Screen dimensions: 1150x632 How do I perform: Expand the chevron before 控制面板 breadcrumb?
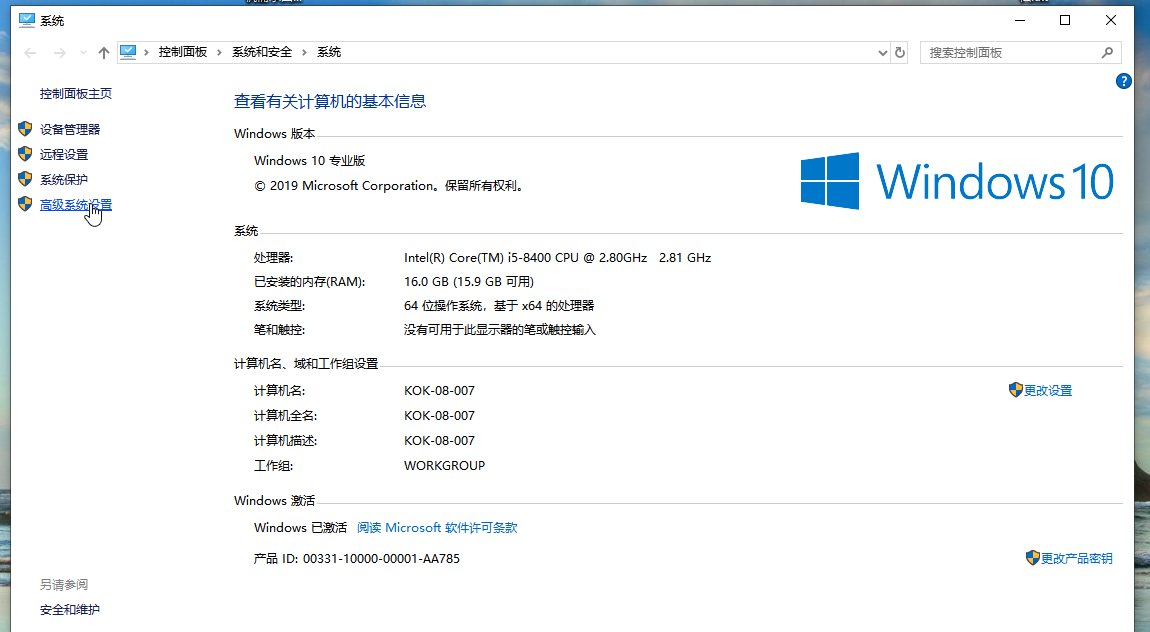click(147, 52)
